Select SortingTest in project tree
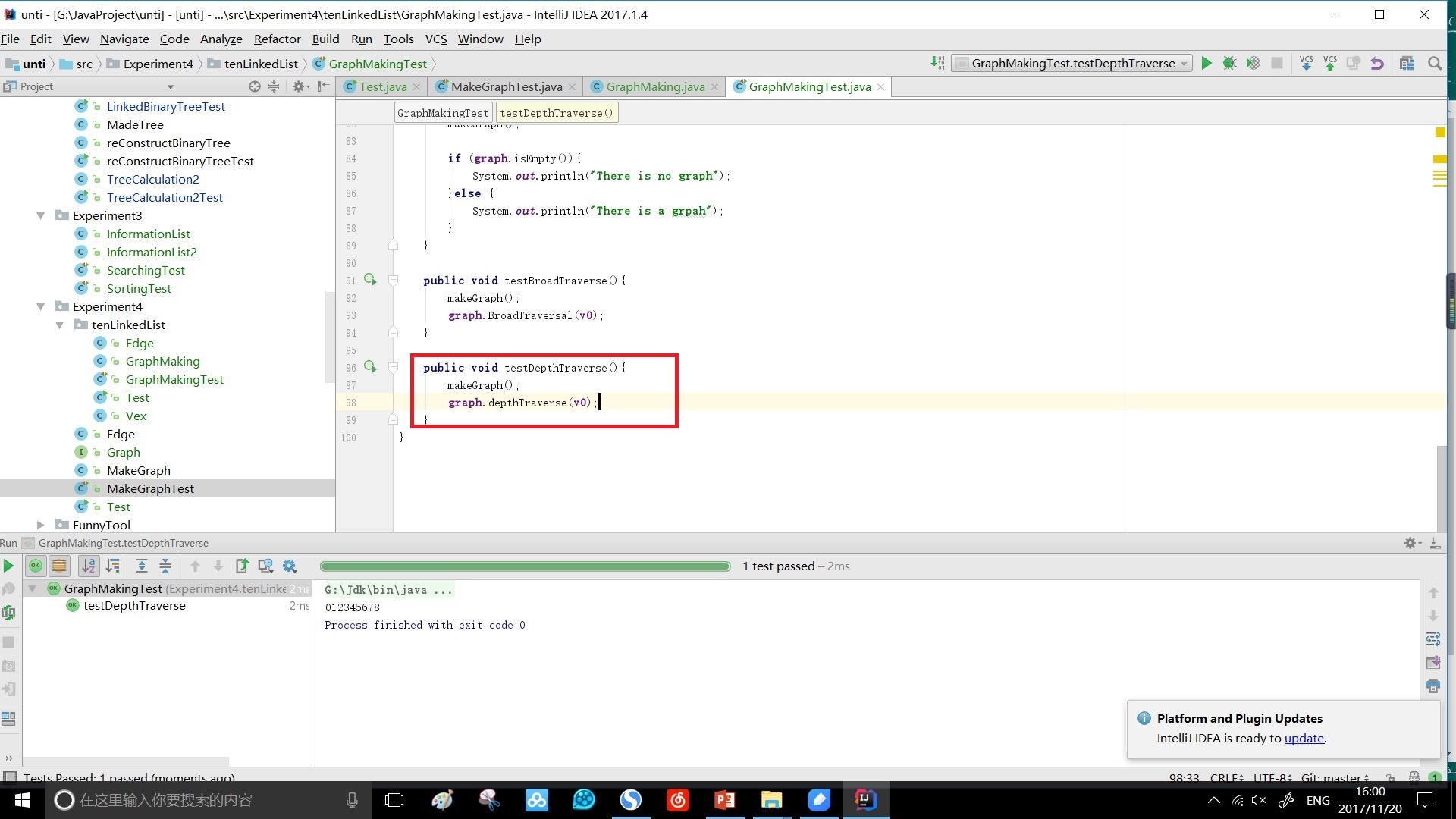1456x819 pixels. pyautogui.click(x=139, y=288)
